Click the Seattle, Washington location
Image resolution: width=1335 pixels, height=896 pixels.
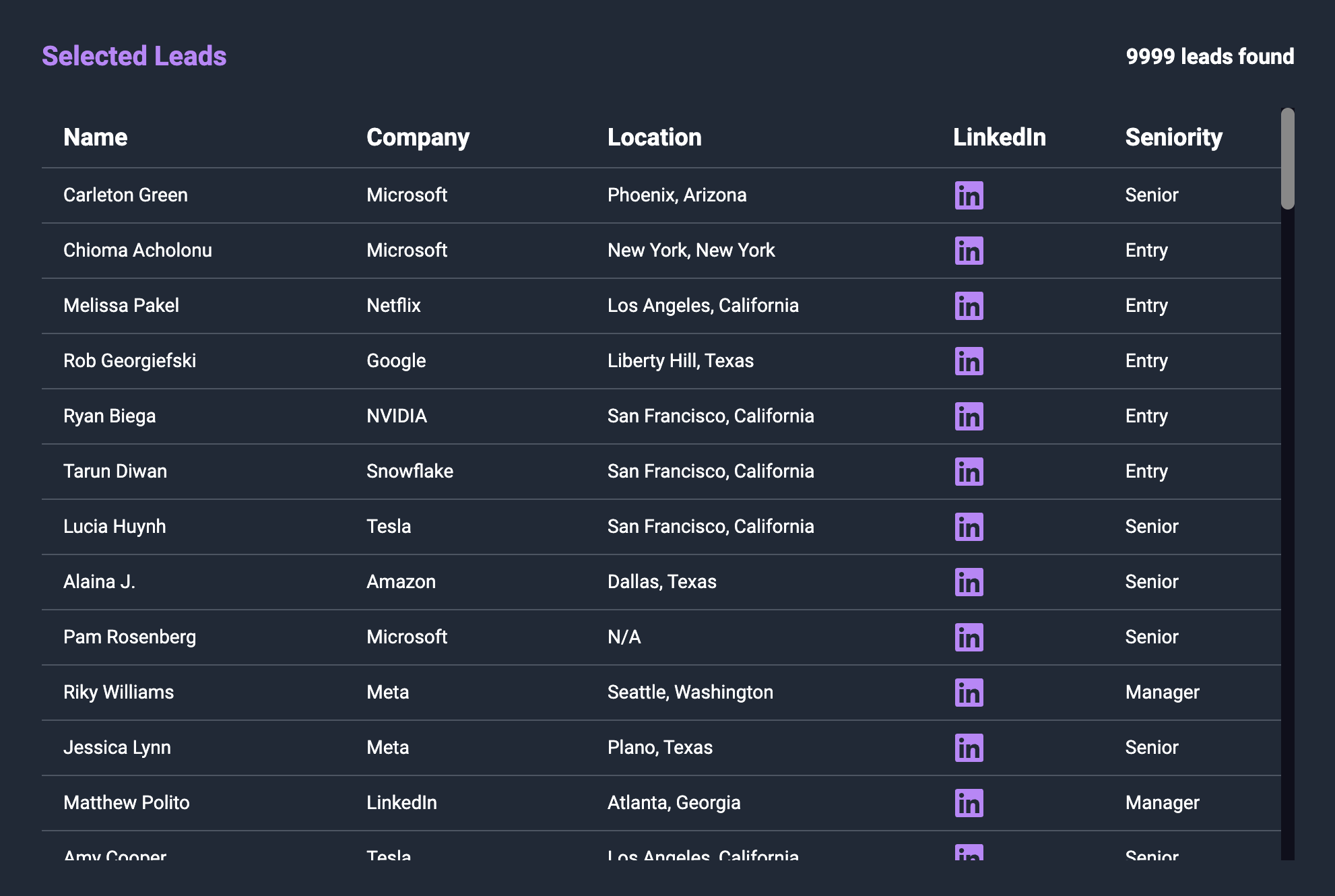pyautogui.click(x=690, y=693)
